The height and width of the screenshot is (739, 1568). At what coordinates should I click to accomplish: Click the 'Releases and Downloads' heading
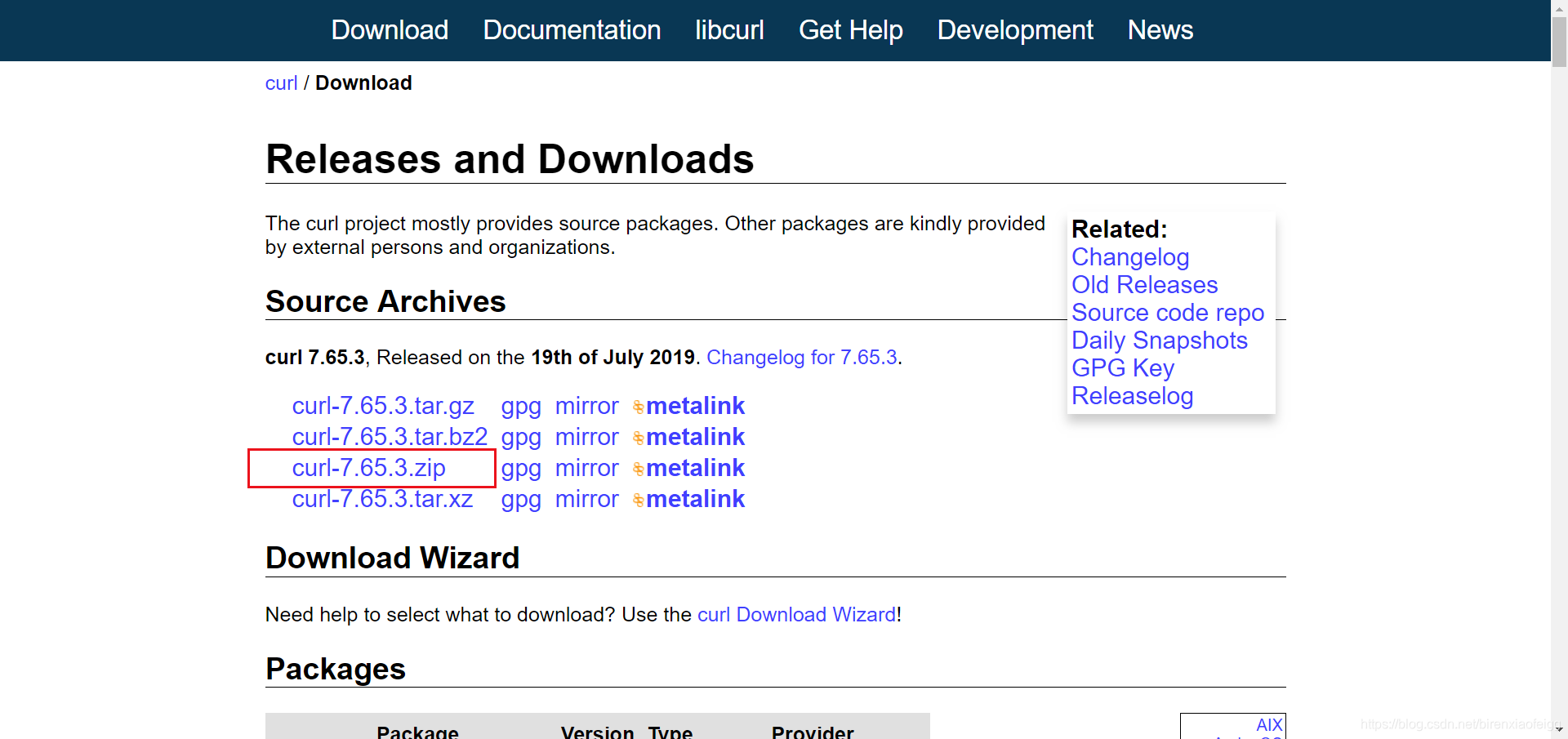point(510,159)
